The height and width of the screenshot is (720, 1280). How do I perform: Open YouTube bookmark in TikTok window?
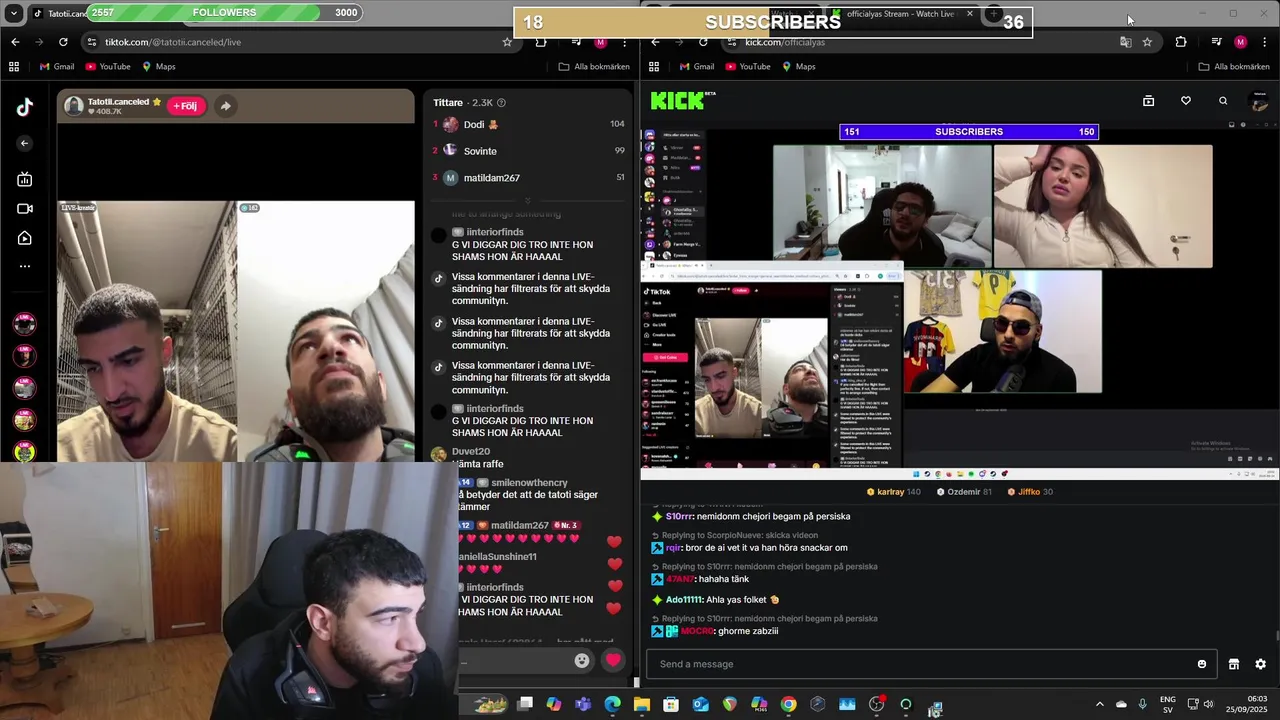108,67
